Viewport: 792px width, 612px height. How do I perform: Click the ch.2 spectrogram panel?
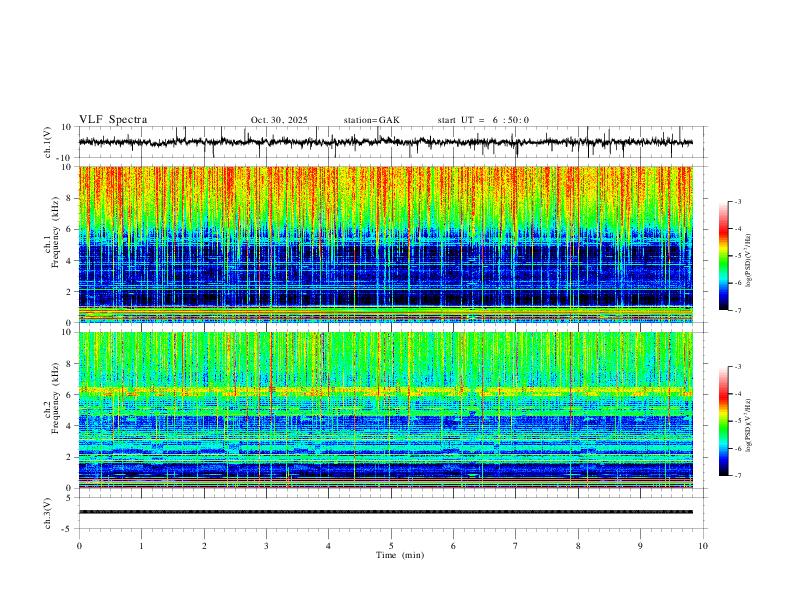pos(386,410)
